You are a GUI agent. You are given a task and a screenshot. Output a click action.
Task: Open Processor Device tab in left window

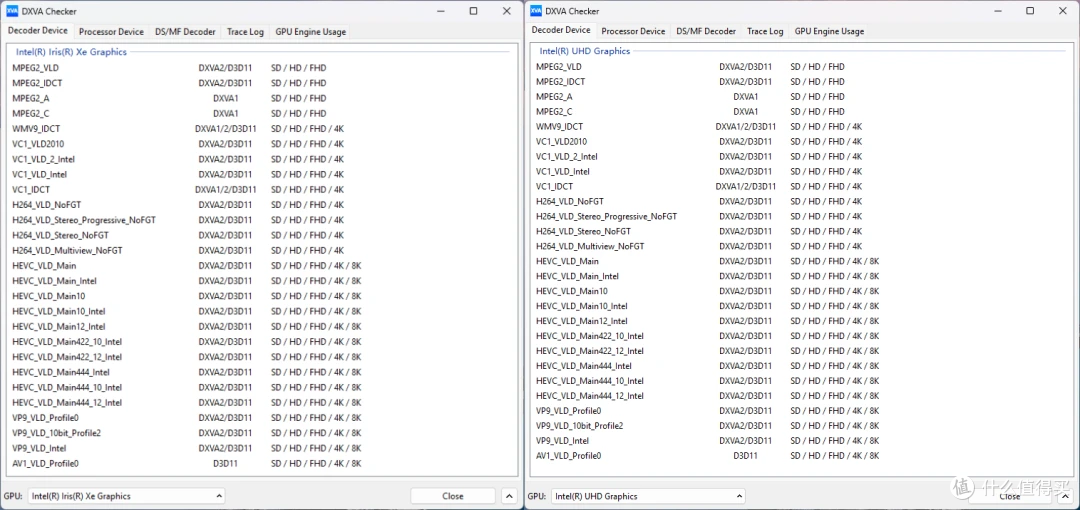pos(111,32)
